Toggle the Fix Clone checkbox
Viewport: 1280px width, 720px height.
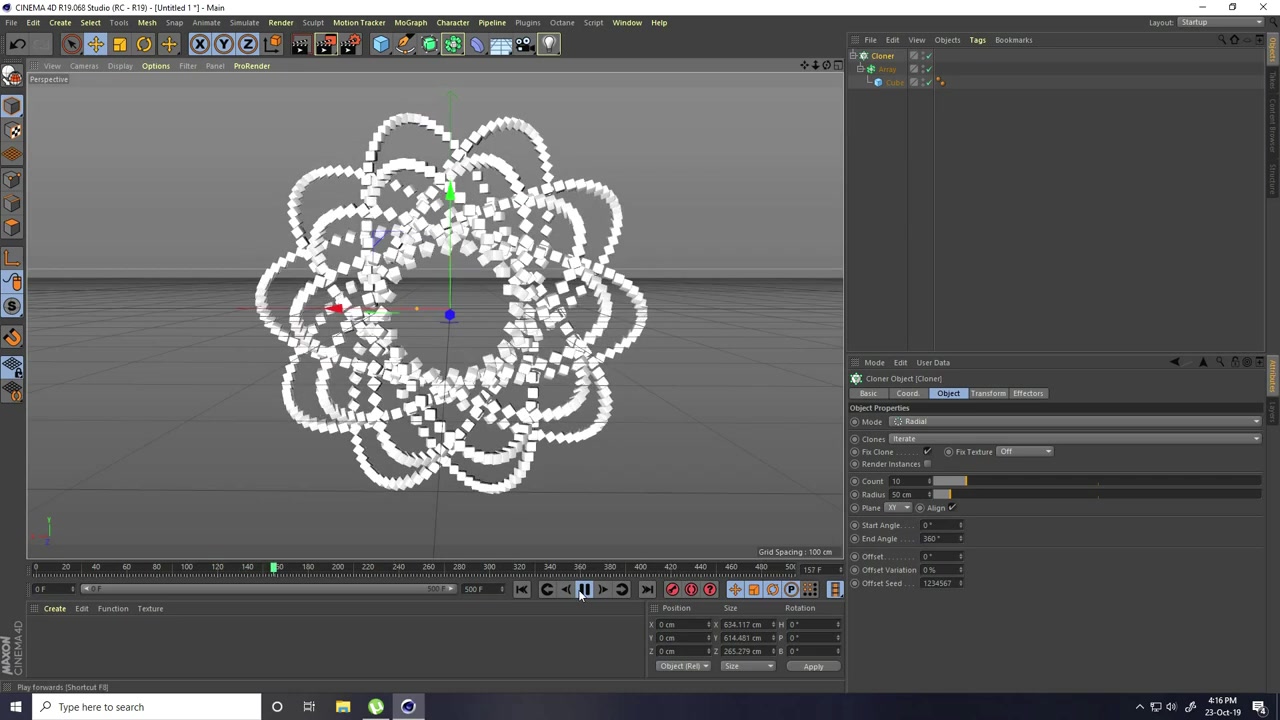[x=927, y=451]
